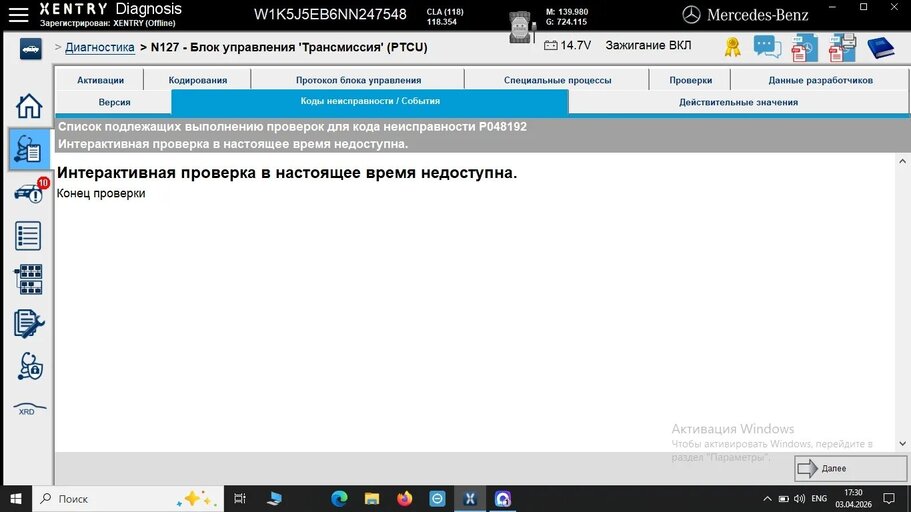Click the CLA (118) model text
Image resolution: width=911 pixels, height=512 pixels.
tap(445, 12)
